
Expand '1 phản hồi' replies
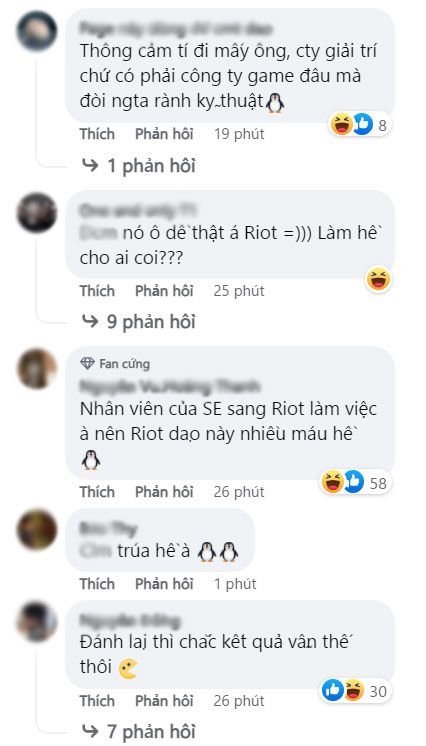[x=139, y=166]
